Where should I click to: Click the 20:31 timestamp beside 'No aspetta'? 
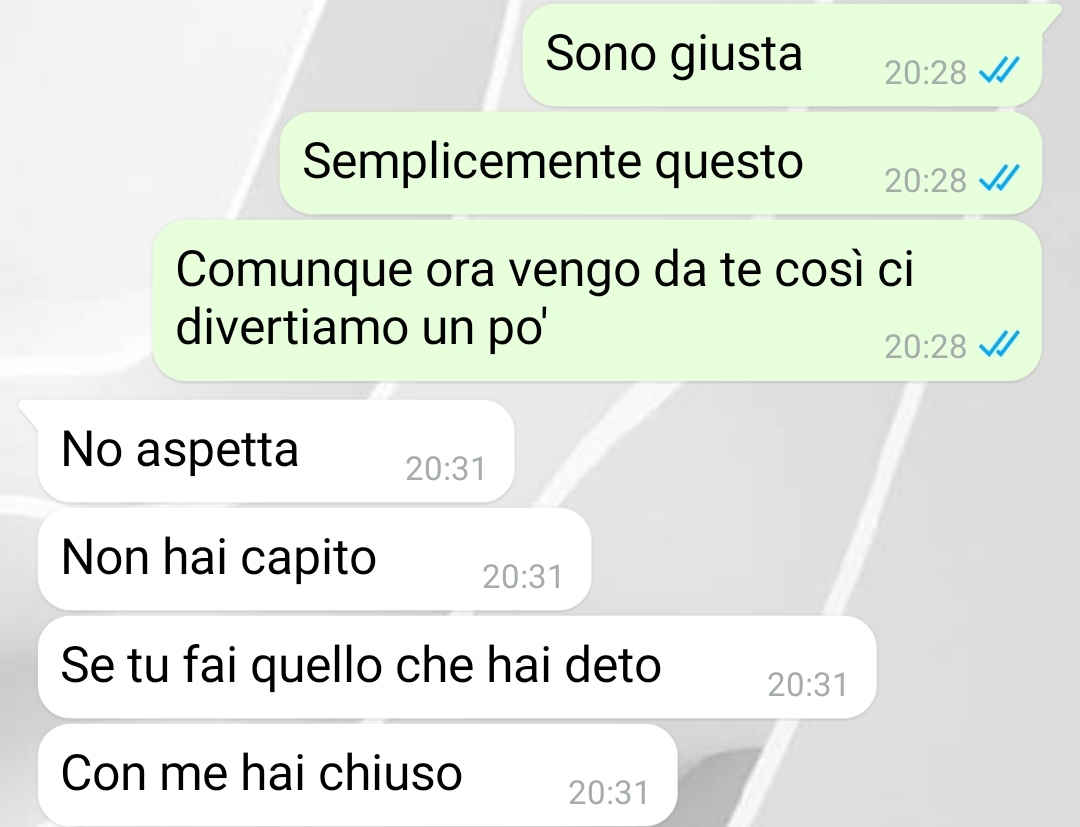point(446,469)
